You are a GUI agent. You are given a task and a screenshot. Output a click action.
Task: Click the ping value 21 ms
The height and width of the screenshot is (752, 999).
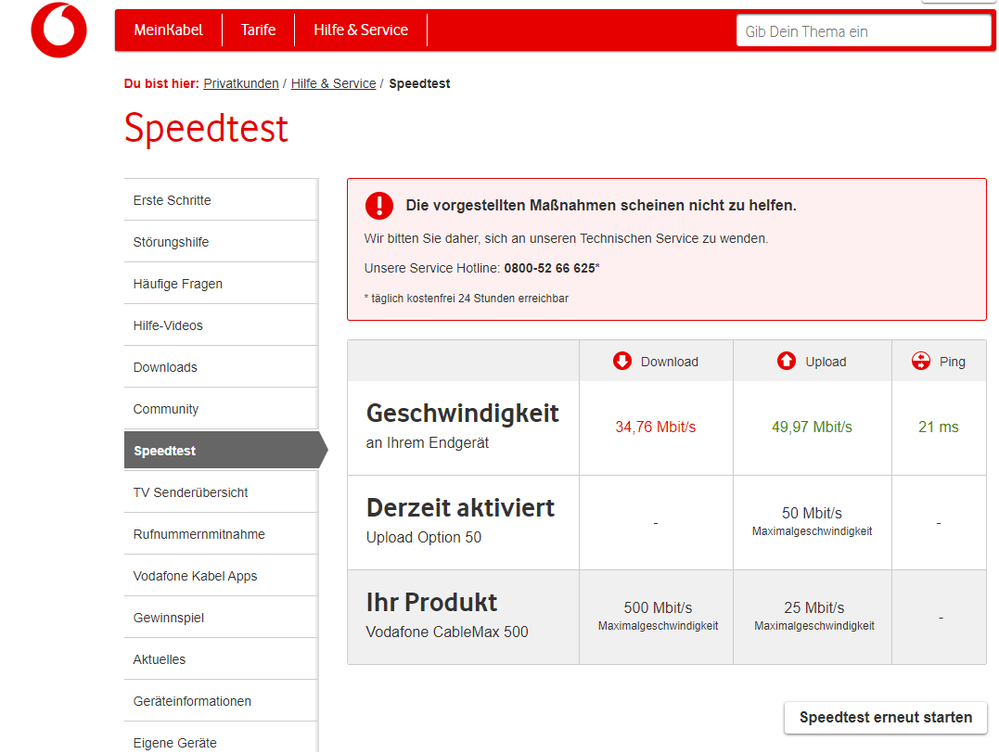coord(938,427)
